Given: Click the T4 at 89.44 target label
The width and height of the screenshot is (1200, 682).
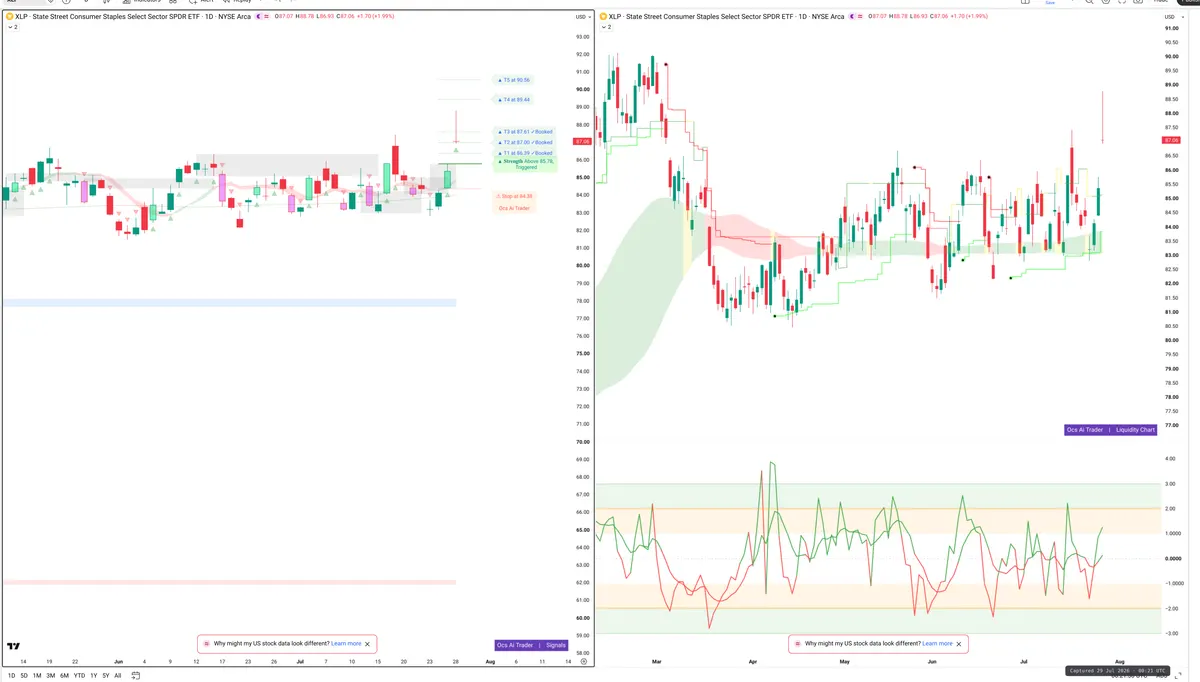Looking at the screenshot, I should pos(514,100).
